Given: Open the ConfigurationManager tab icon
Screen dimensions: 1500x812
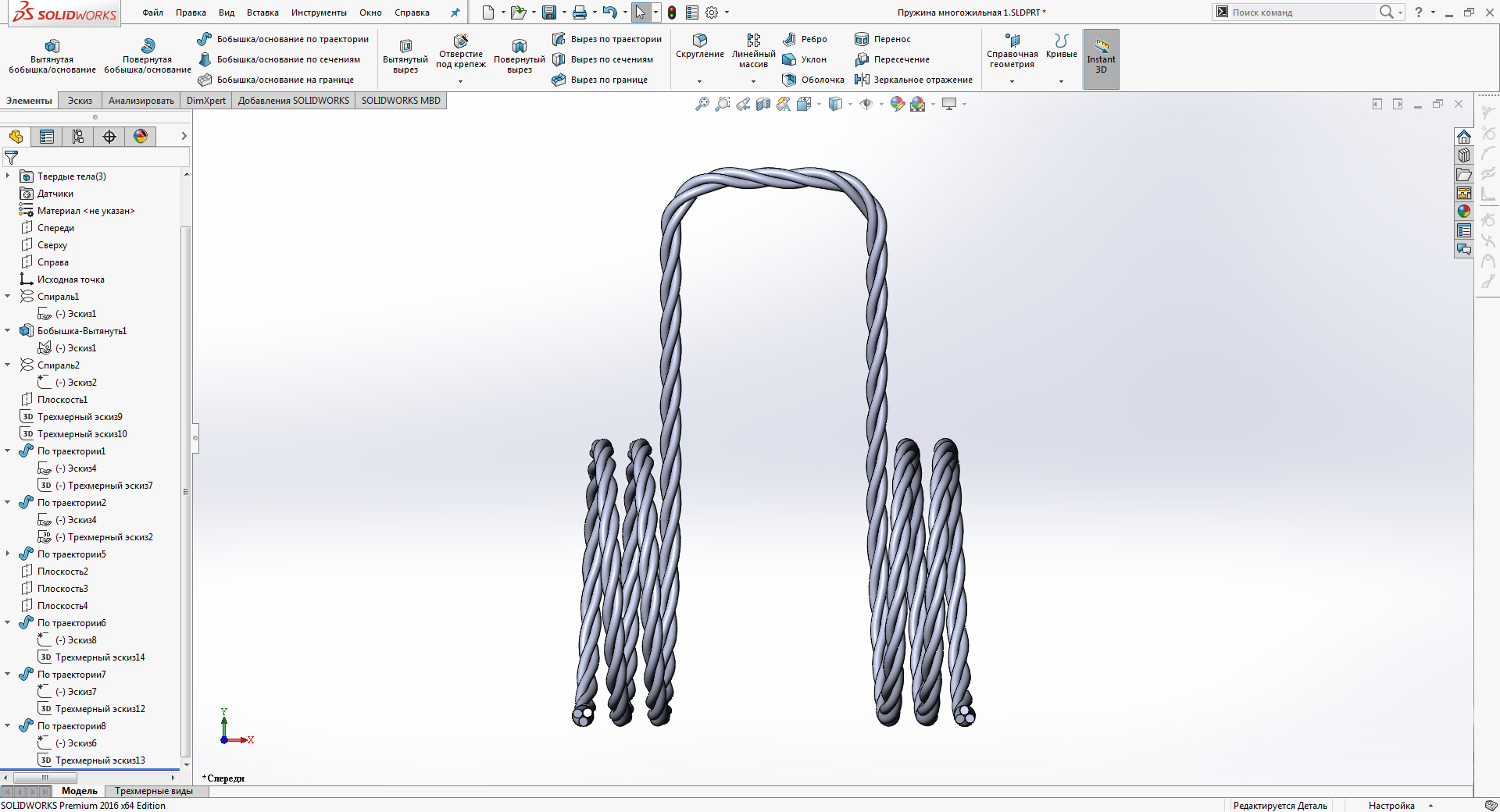Looking at the screenshot, I should [78, 137].
